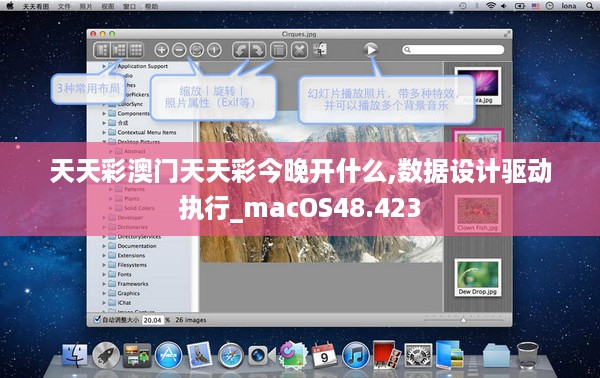Open Mission Control from the Dock
Screen dimensions: 600x378
[137, 355]
